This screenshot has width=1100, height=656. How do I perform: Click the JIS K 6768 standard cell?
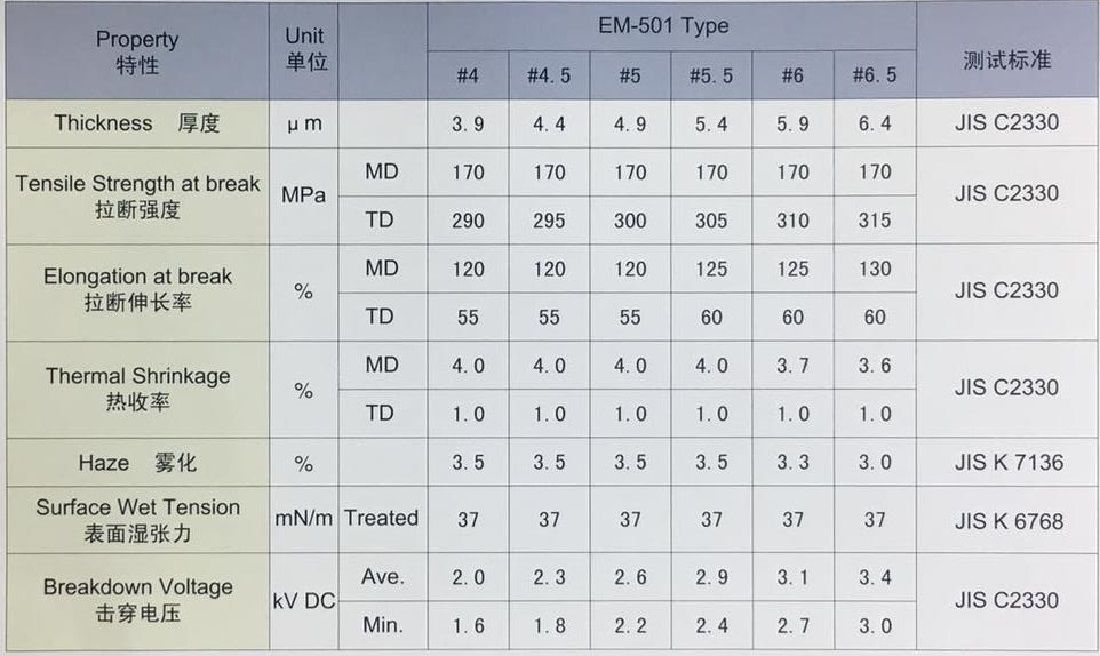click(x=1006, y=520)
